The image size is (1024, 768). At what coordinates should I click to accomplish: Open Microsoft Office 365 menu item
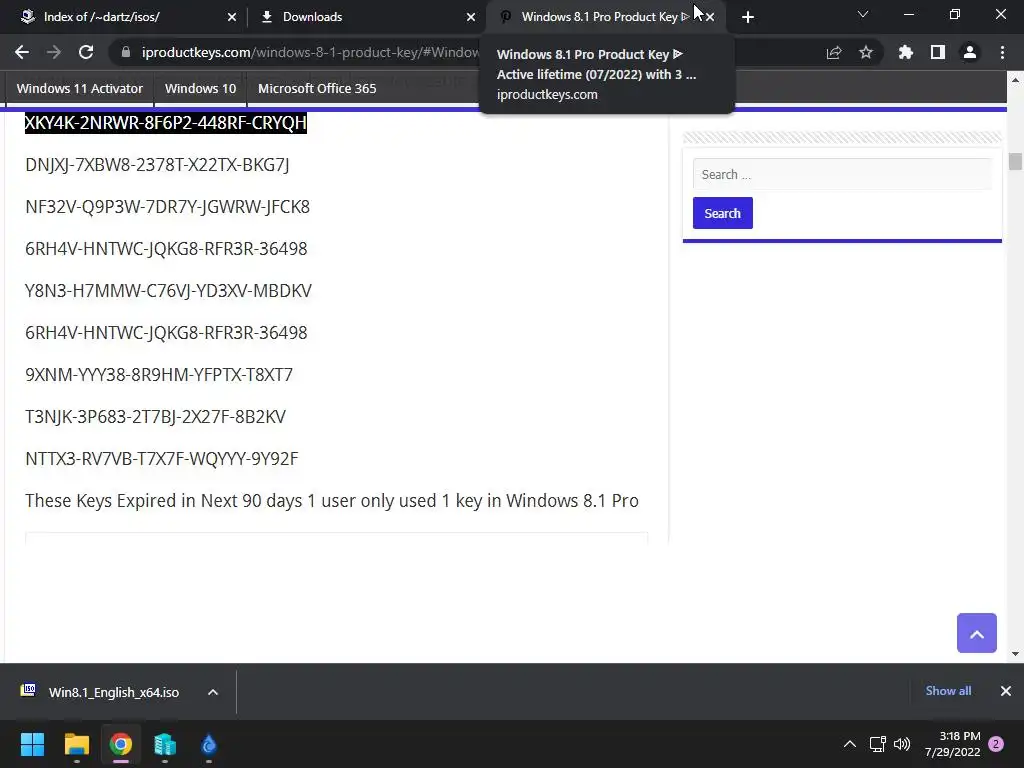(x=317, y=88)
